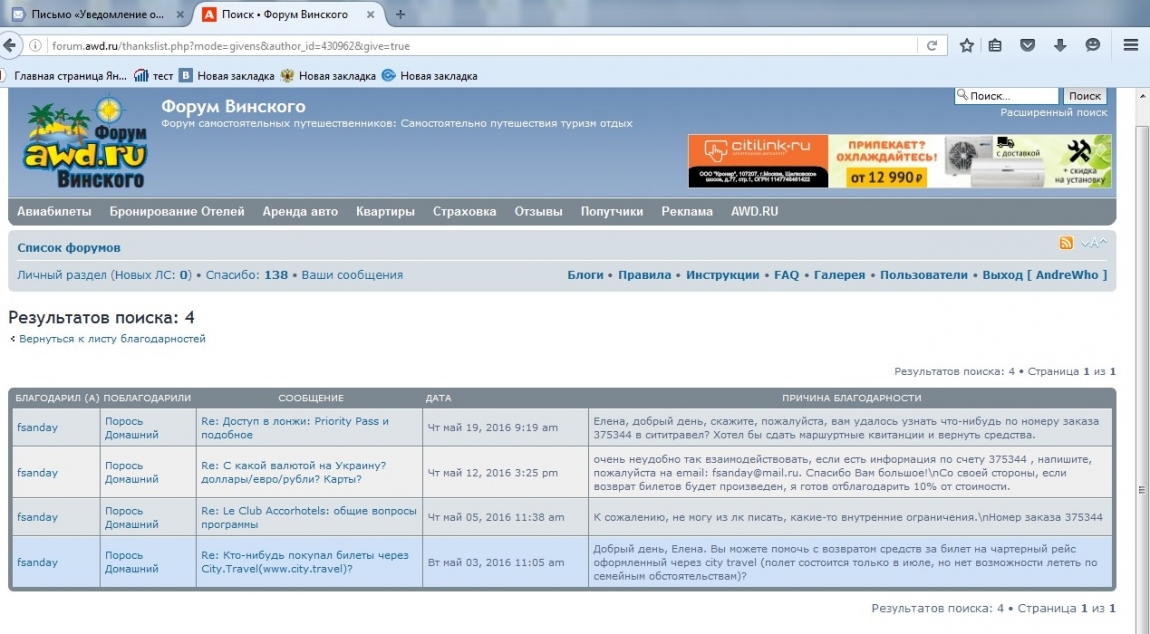Image resolution: width=1150 pixels, height=634 pixels.
Task: Click the font size changer icon
Action: click(x=1094, y=243)
